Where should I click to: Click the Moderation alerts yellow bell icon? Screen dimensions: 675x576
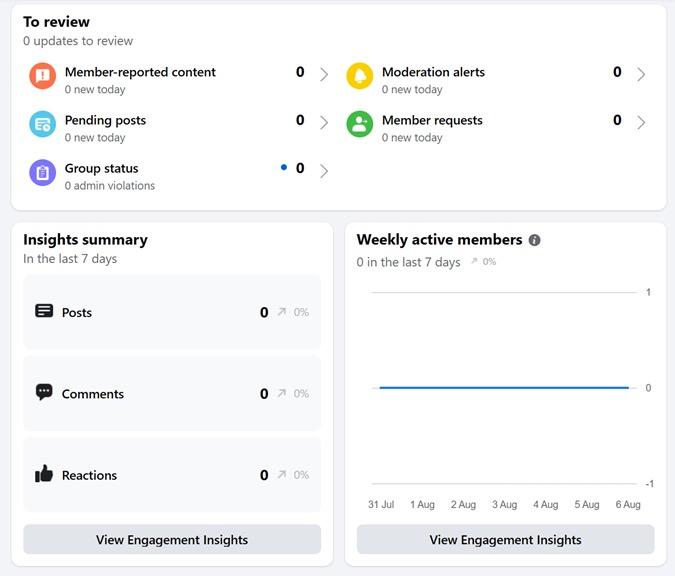point(359,76)
